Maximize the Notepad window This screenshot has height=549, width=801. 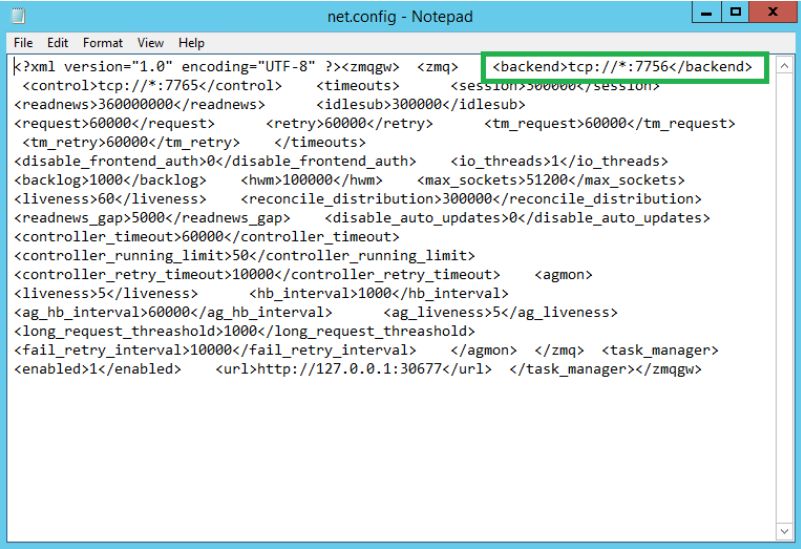[x=735, y=12]
